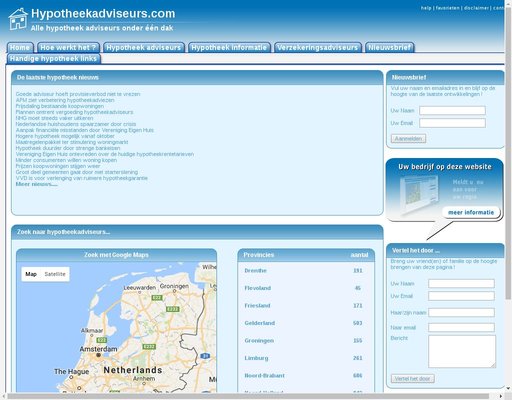
Task: Switch map to Satellite view
Action: pyautogui.click(x=55, y=274)
